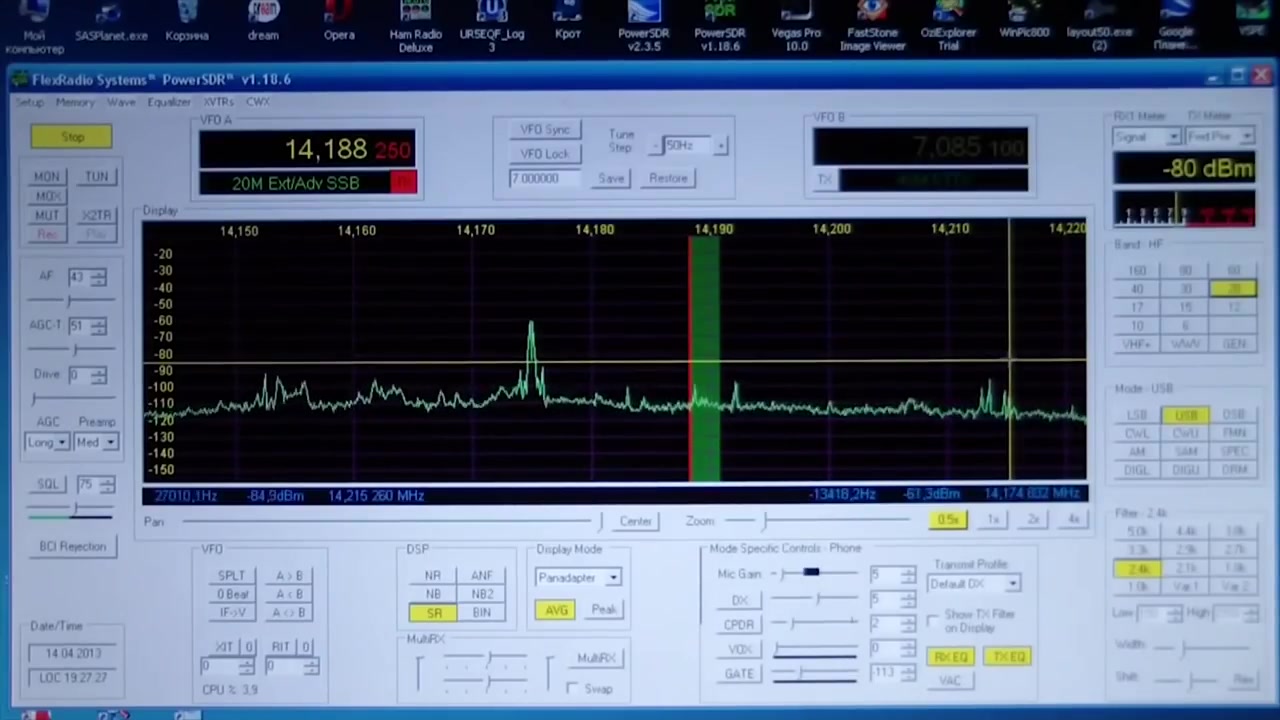Click the Save frequency button
Screen dimensions: 1280x720
pos(611,178)
